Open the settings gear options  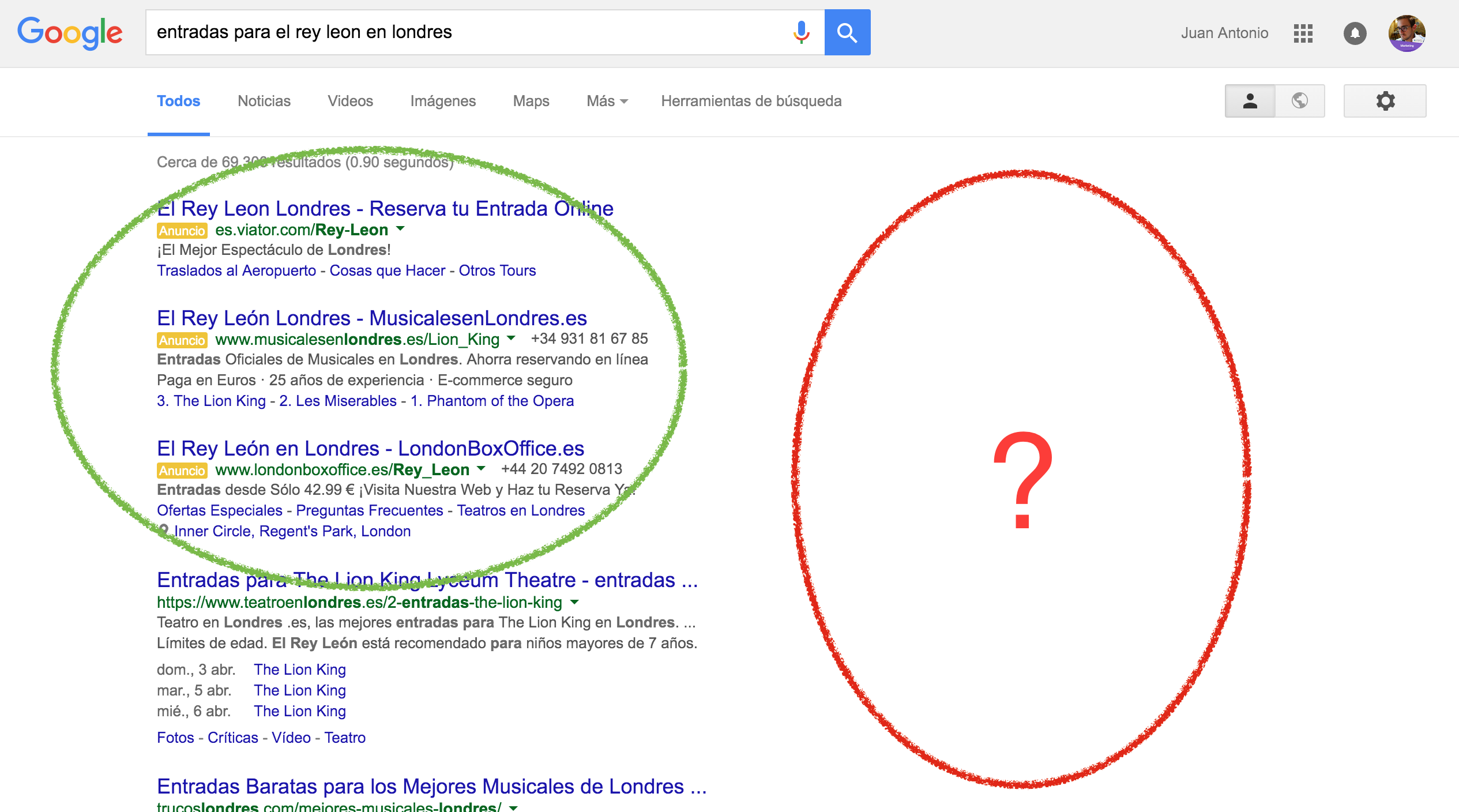pos(1385,101)
